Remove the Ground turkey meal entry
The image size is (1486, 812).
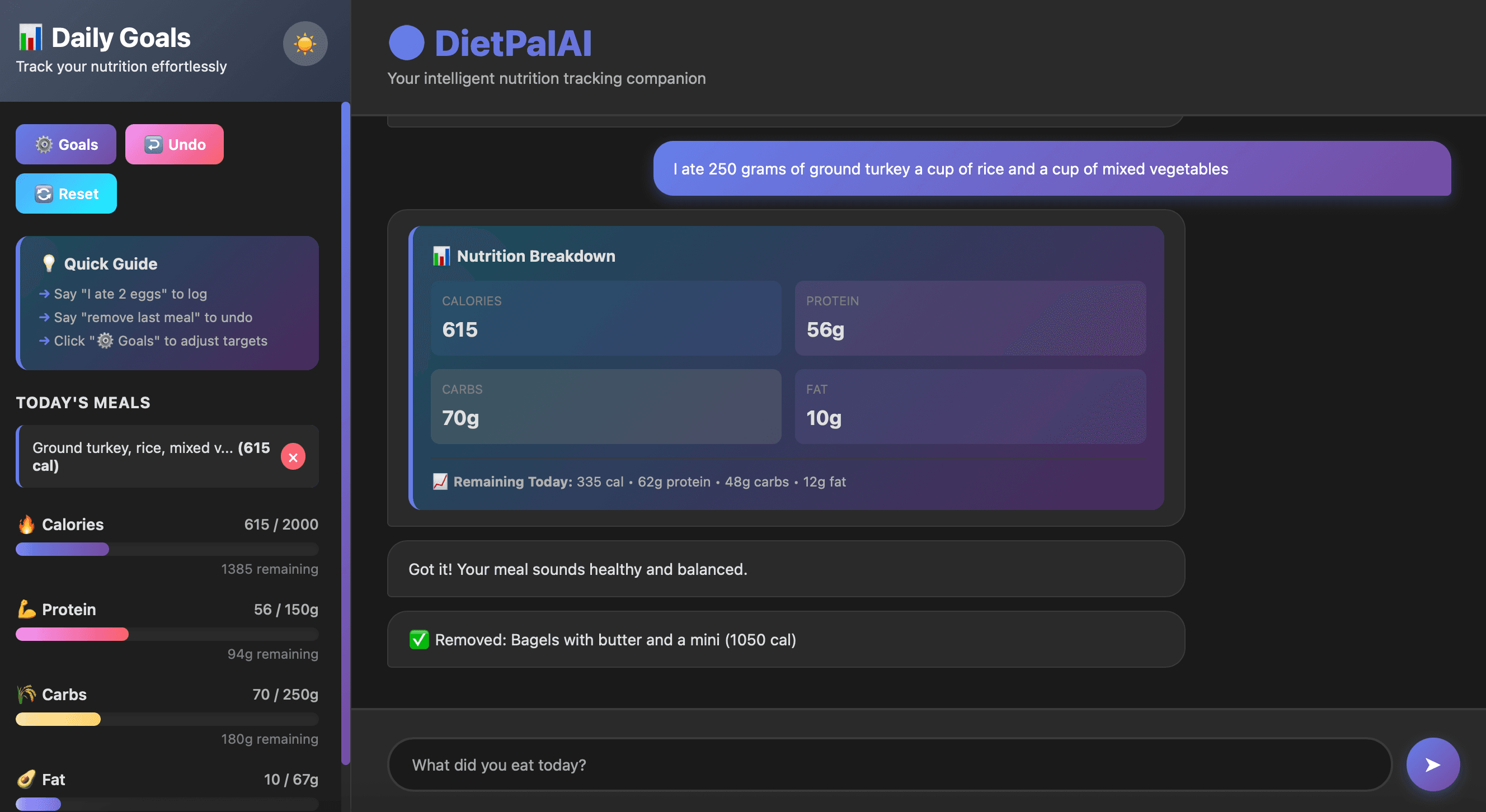(x=293, y=456)
